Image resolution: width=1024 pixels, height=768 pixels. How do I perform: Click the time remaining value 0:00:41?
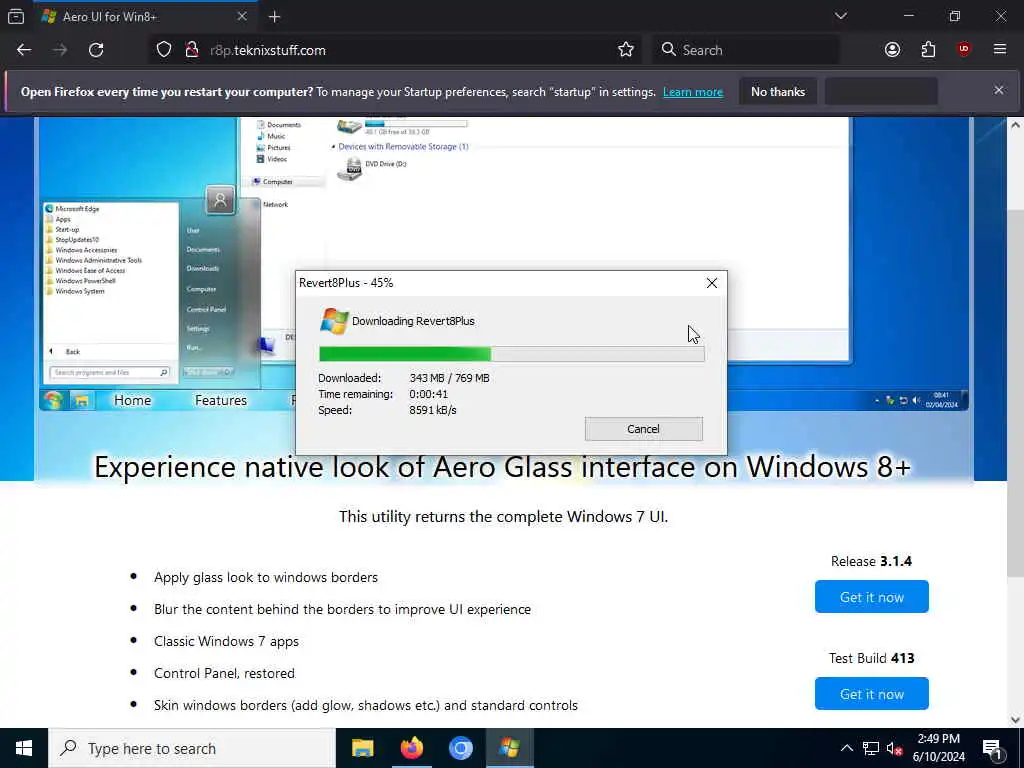pyautogui.click(x=428, y=394)
